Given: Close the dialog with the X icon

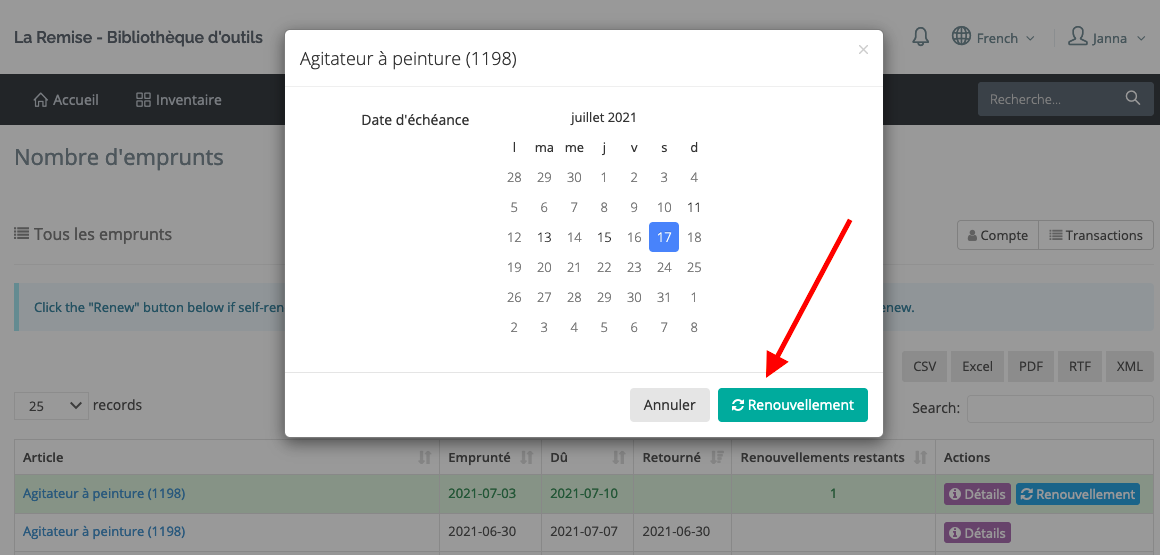Looking at the screenshot, I should (x=863, y=50).
